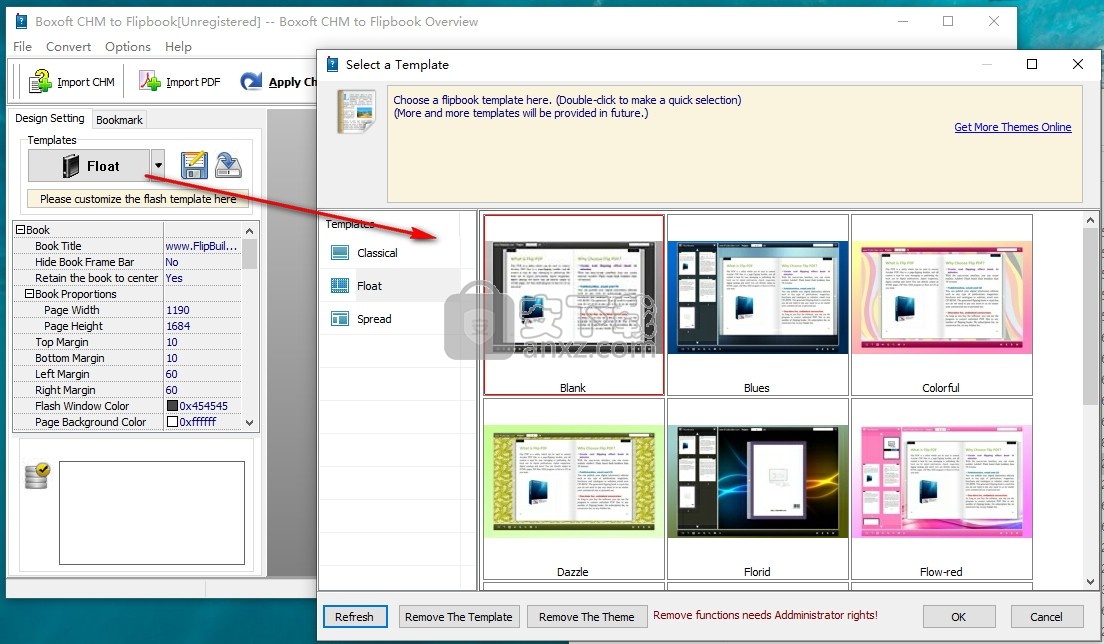Click the 'Please customize the flash template here' hint

138,198
